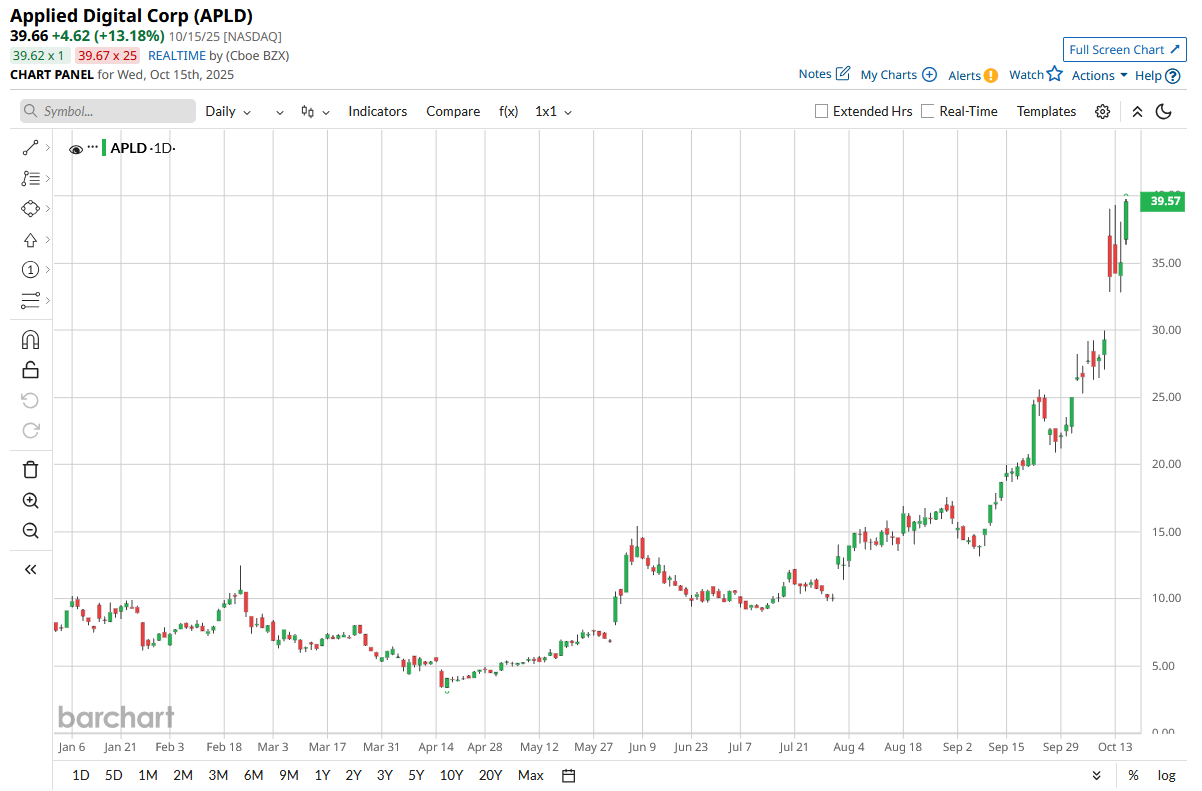Open the Daily period dropdown
Viewport: 1202px width, 791px height.
pos(228,111)
